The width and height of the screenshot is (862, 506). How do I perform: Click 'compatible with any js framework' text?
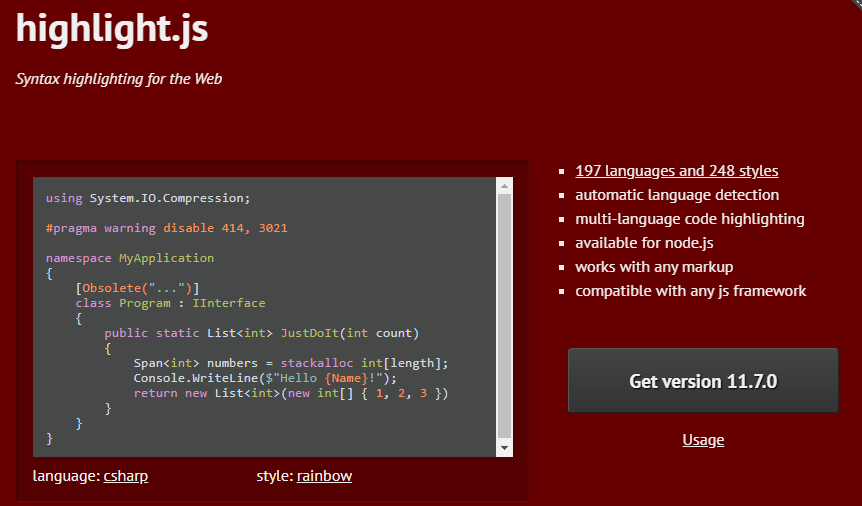(x=690, y=291)
